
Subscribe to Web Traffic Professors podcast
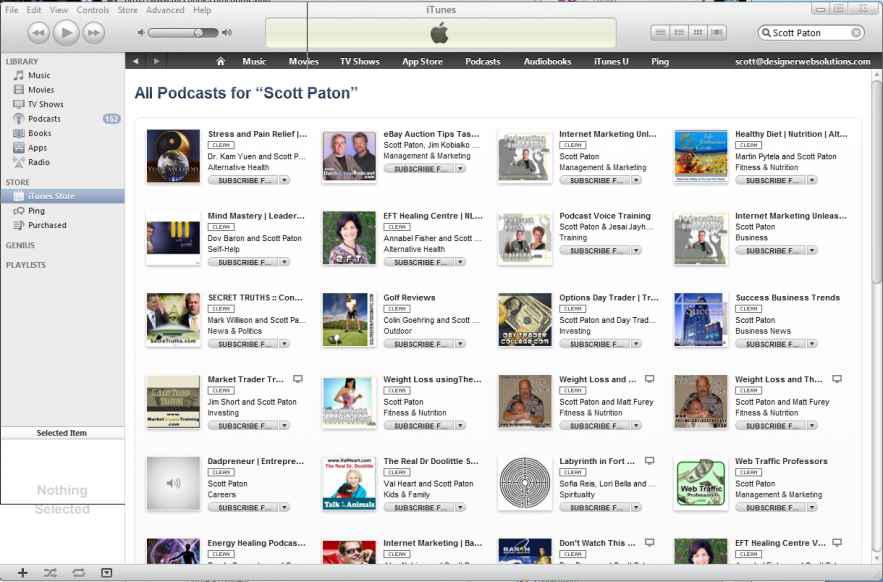coord(768,507)
